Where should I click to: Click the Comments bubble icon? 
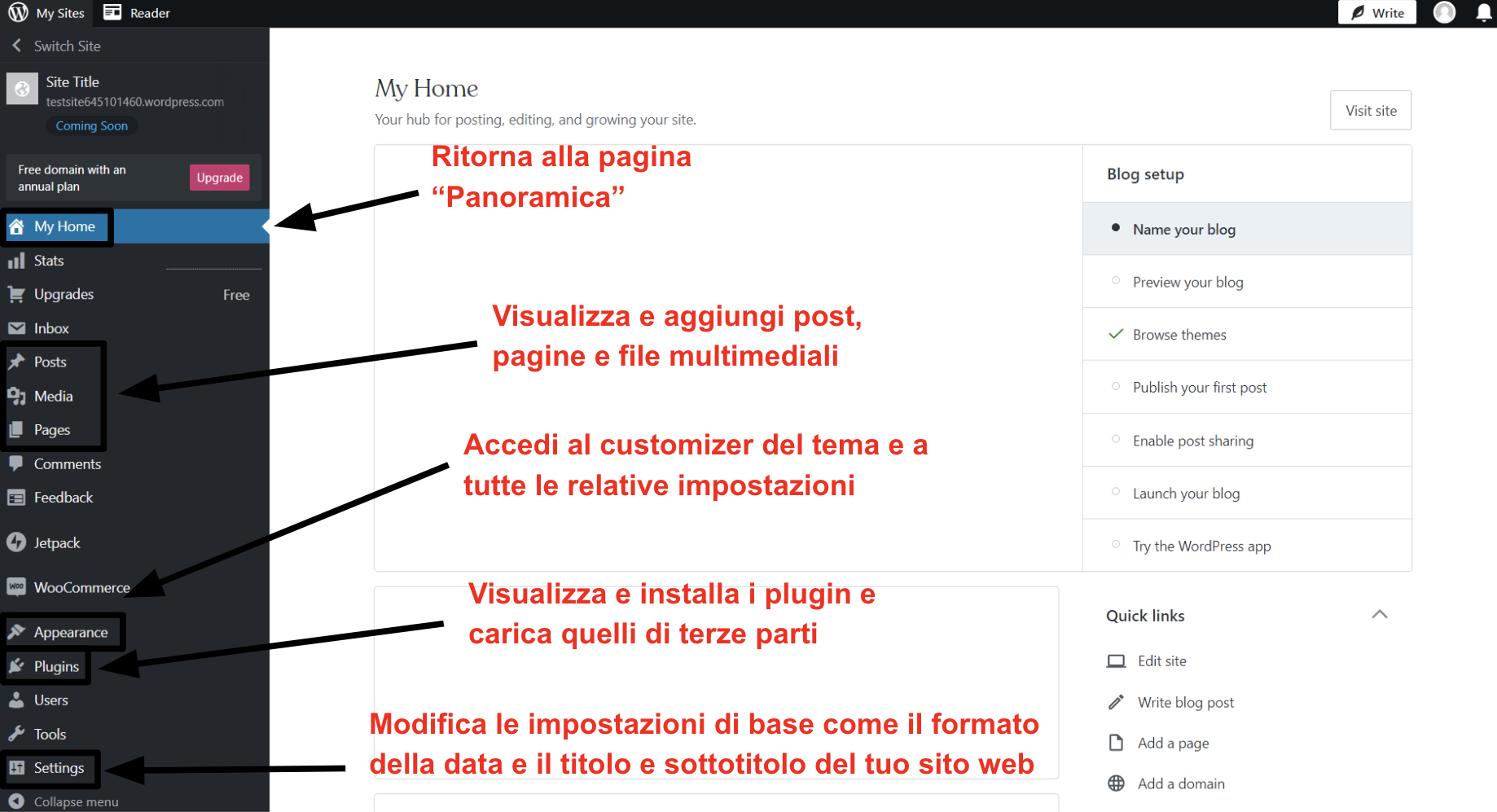pyautogui.click(x=16, y=463)
